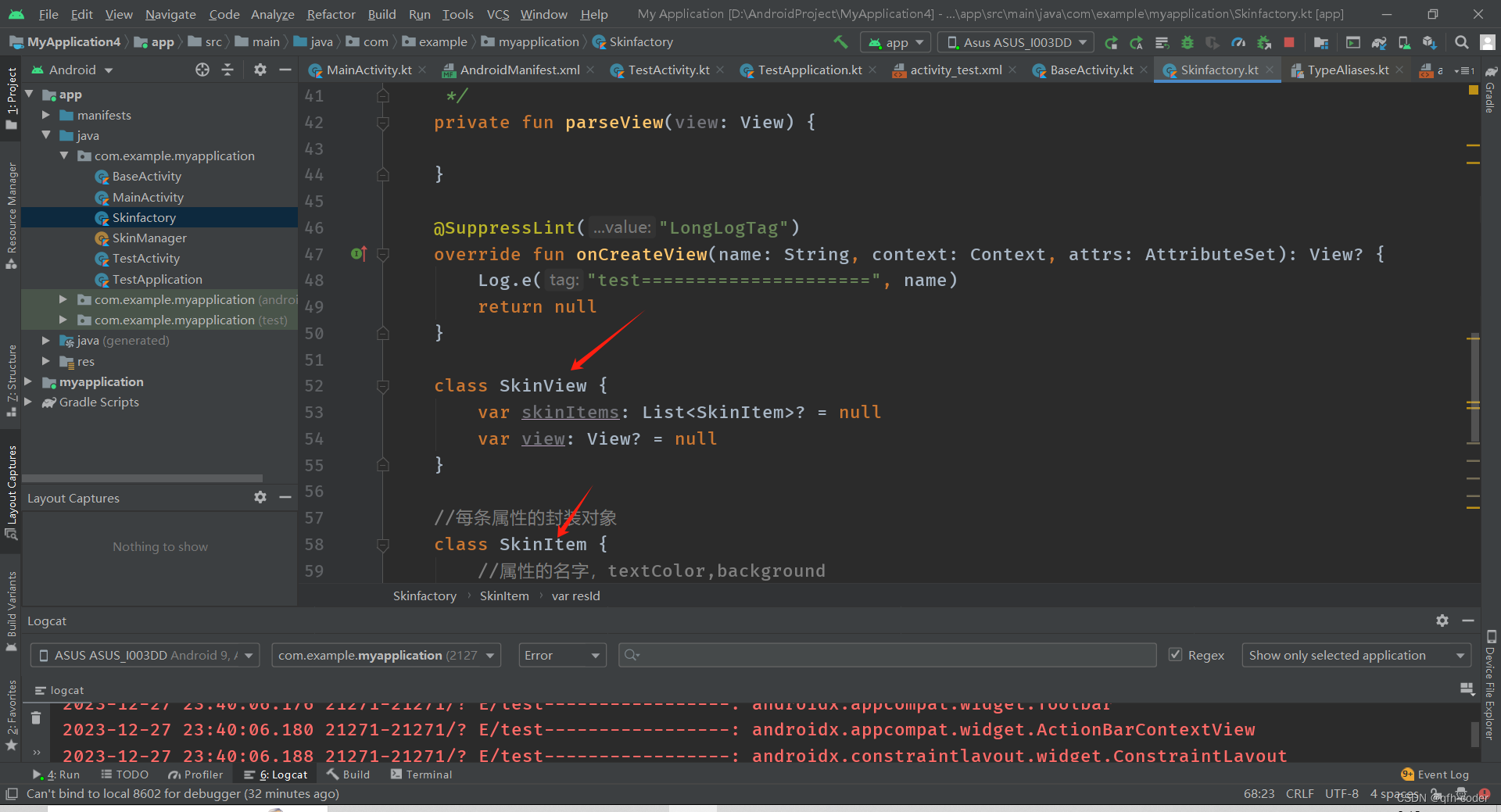This screenshot has width=1501, height=812.
Task: Toggle the Z: Structure side tool window
Action: tap(11, 381)
